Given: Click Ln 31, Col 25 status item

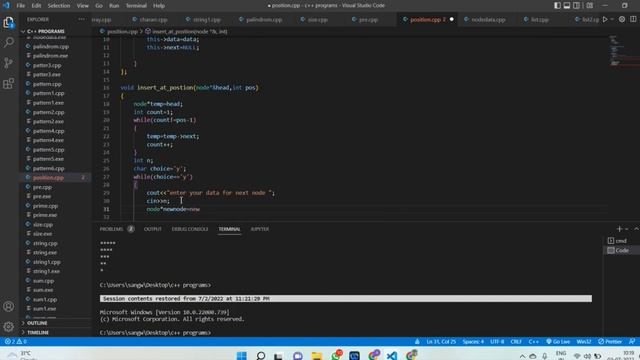Looking at the screenshot, I should click(x=441, y=342).
